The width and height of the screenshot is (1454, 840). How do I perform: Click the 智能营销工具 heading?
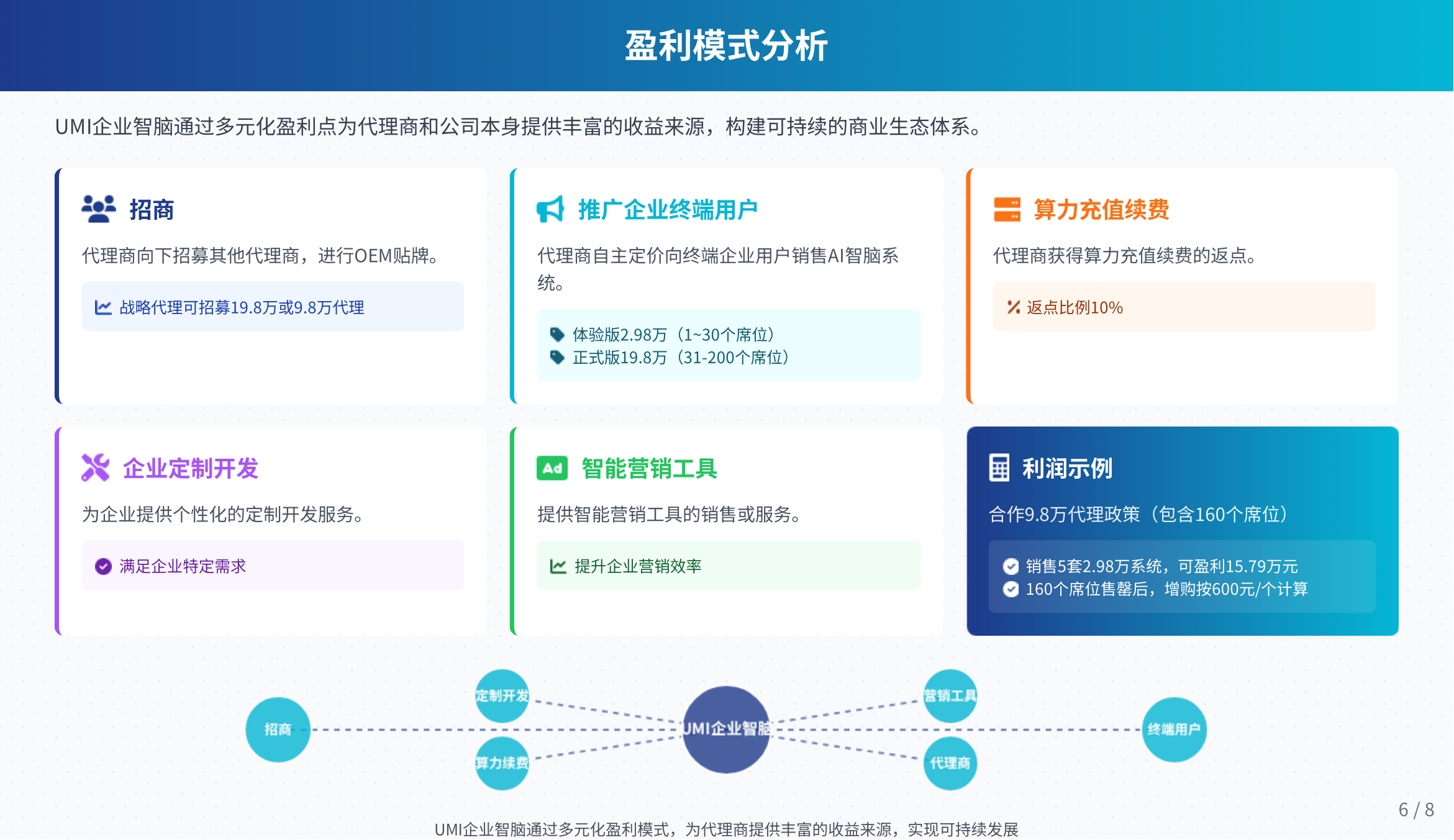(649, 469)
